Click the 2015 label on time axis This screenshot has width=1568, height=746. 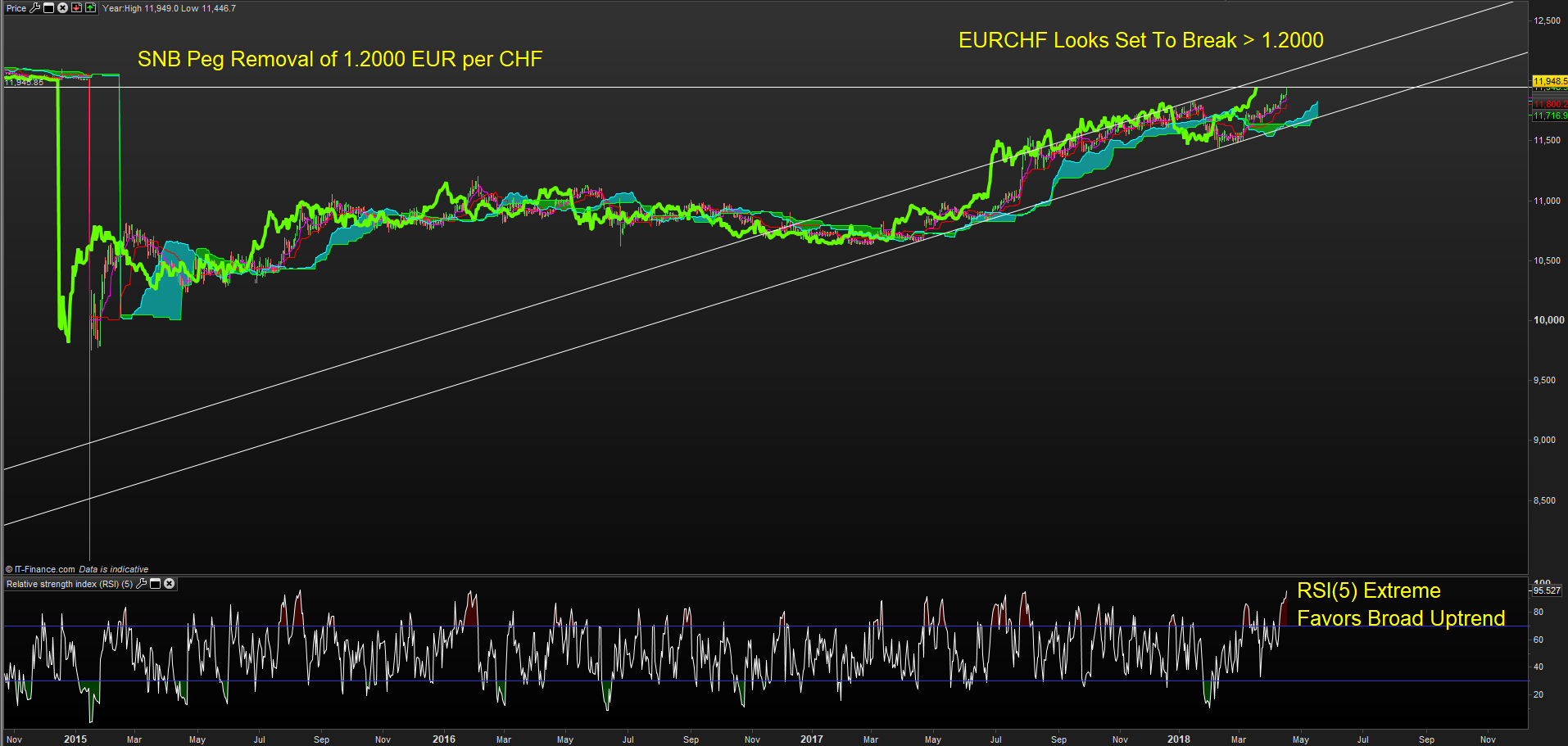[75, 739]
